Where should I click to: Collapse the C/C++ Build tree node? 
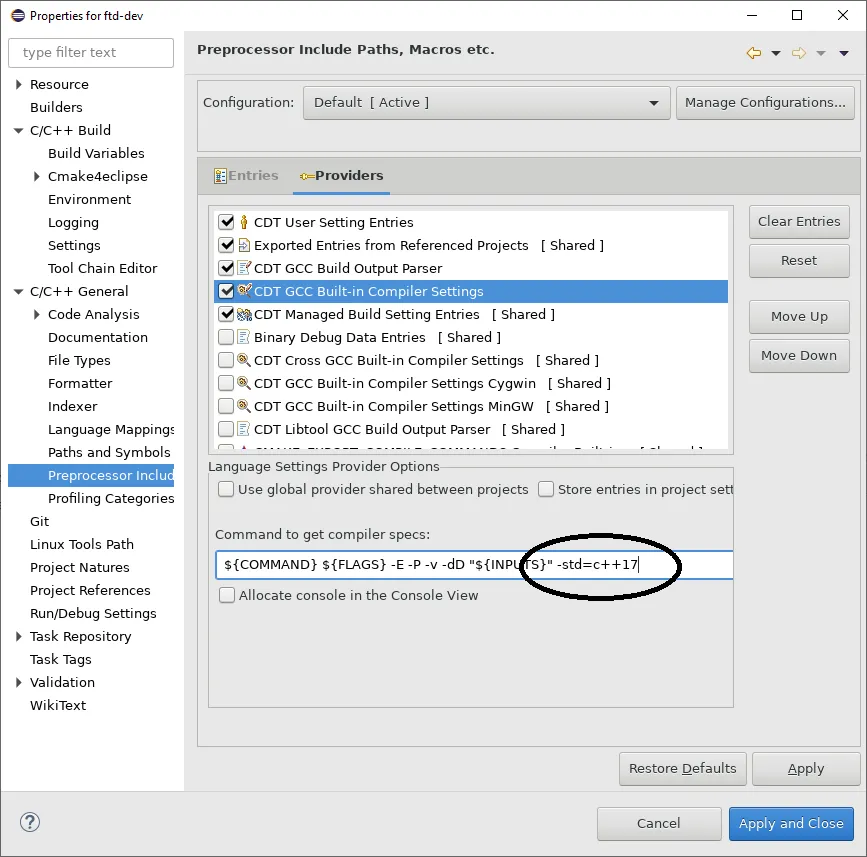[19, 130]
